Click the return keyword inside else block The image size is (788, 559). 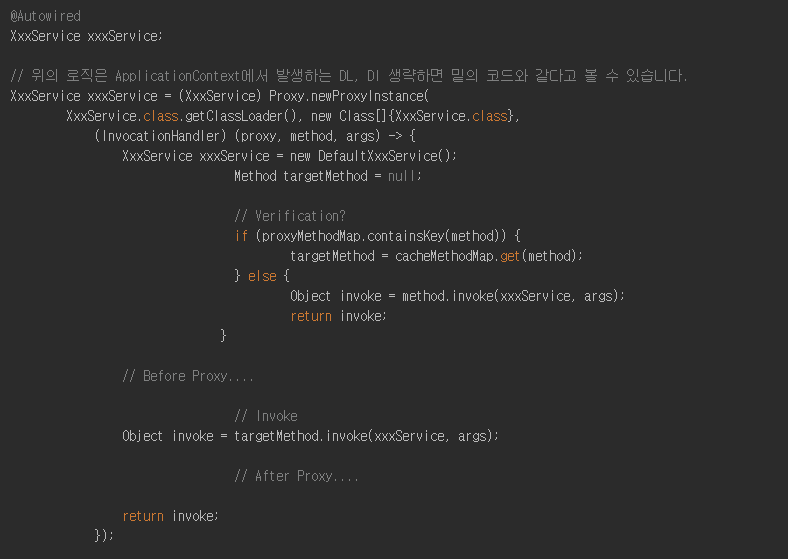tap(311, 316)
